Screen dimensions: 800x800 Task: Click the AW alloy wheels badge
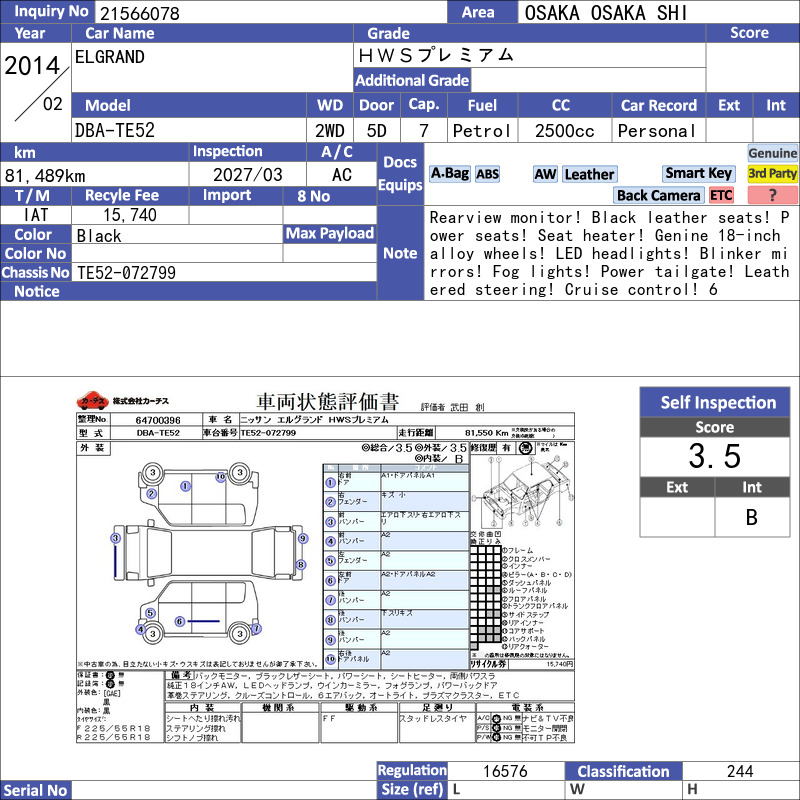[545, 174]
